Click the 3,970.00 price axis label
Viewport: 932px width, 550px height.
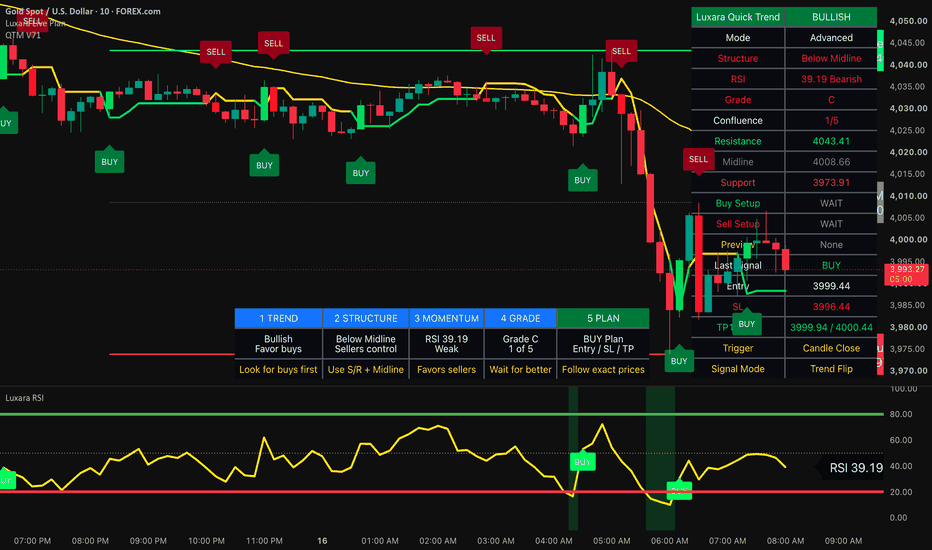click(908, 370)
